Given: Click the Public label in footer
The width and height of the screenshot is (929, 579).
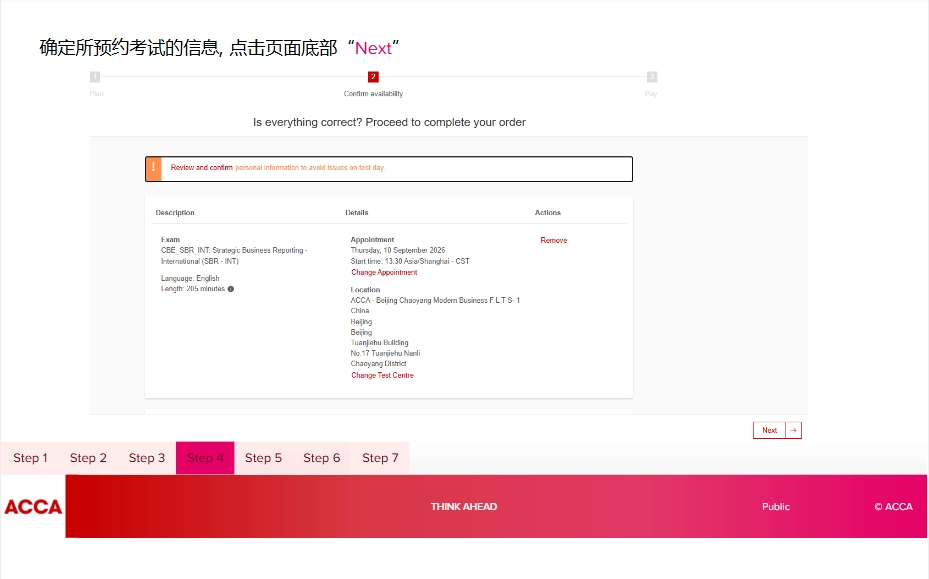Looking at the screenshot, I should coord(776,507).
